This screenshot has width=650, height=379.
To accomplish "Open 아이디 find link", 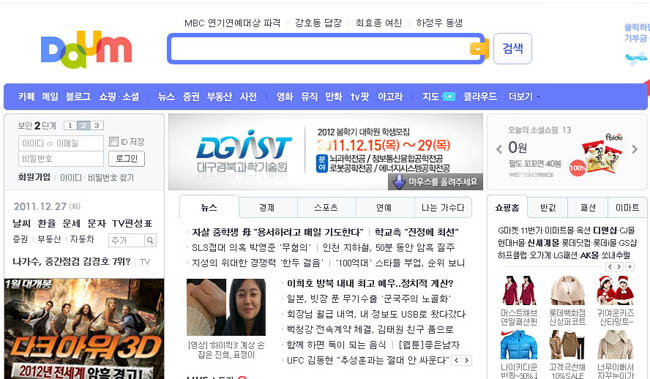I will [x=71, y=177].
